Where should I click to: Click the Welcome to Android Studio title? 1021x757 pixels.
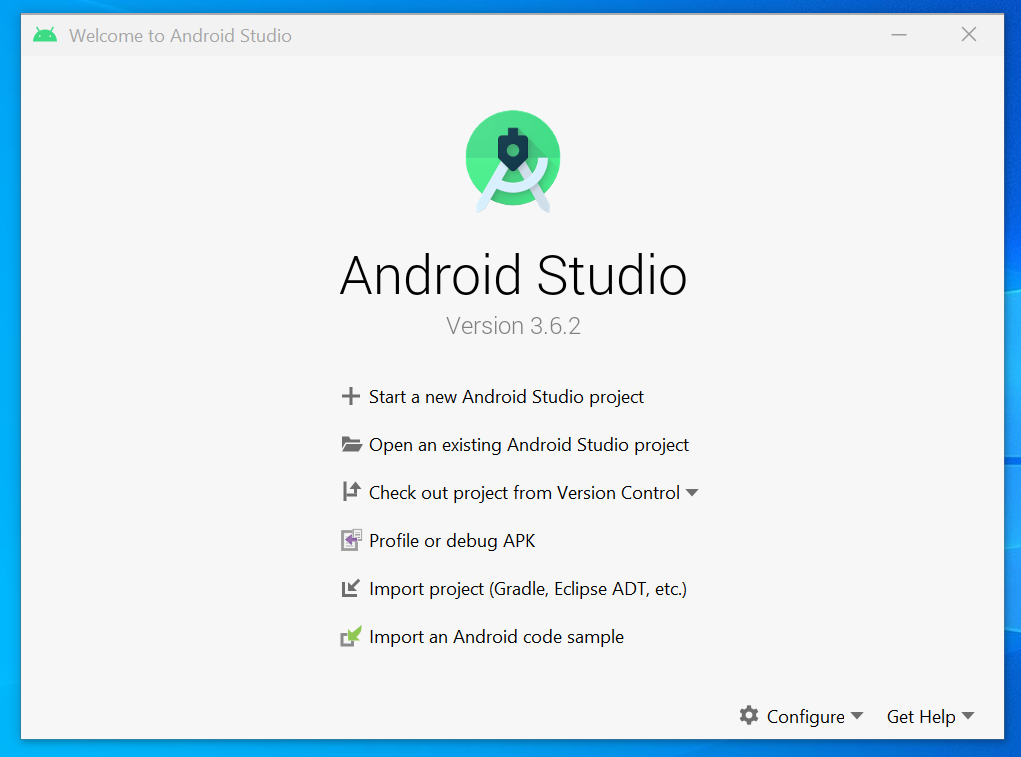[x=180, y=35]
